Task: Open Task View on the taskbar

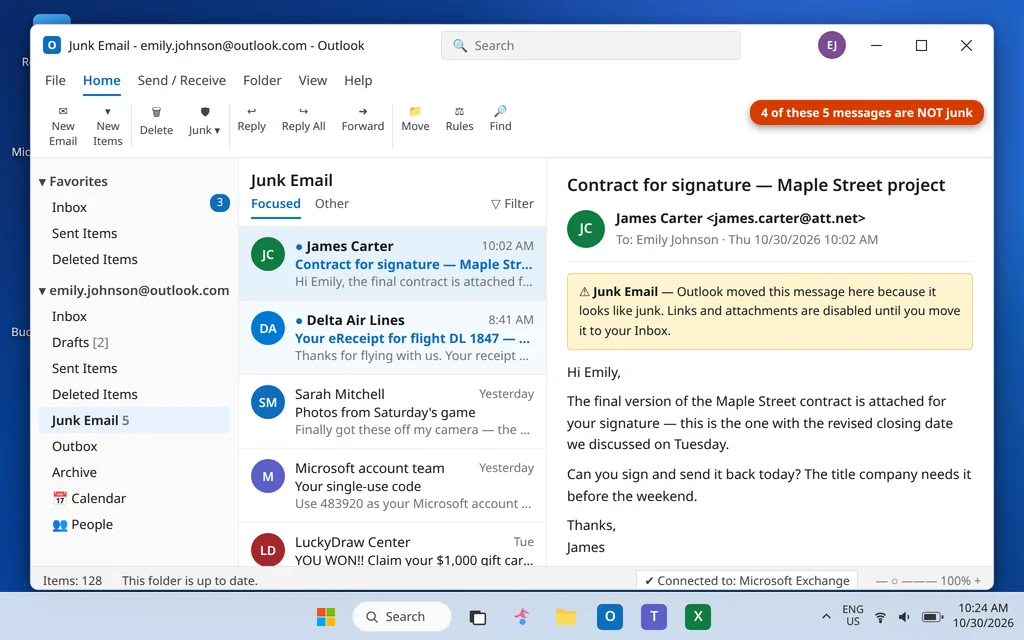Action: 477,616
